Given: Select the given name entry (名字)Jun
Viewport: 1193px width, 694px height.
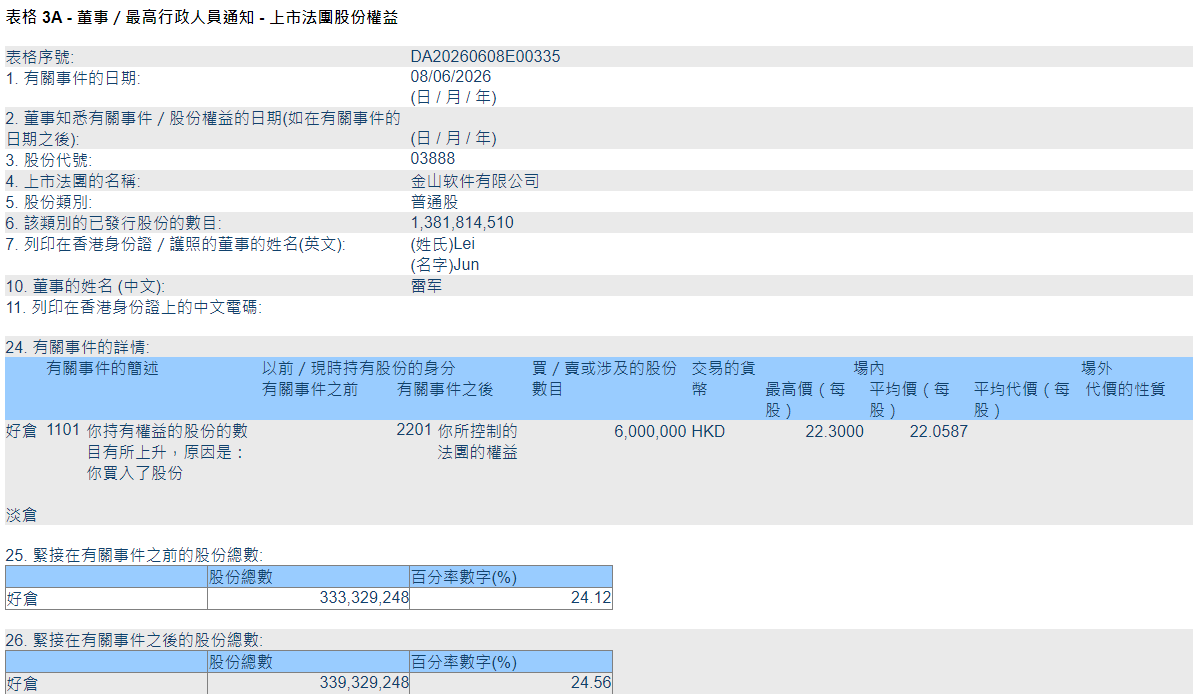Looking at the screenshot, I should click(x=445, y=265).
